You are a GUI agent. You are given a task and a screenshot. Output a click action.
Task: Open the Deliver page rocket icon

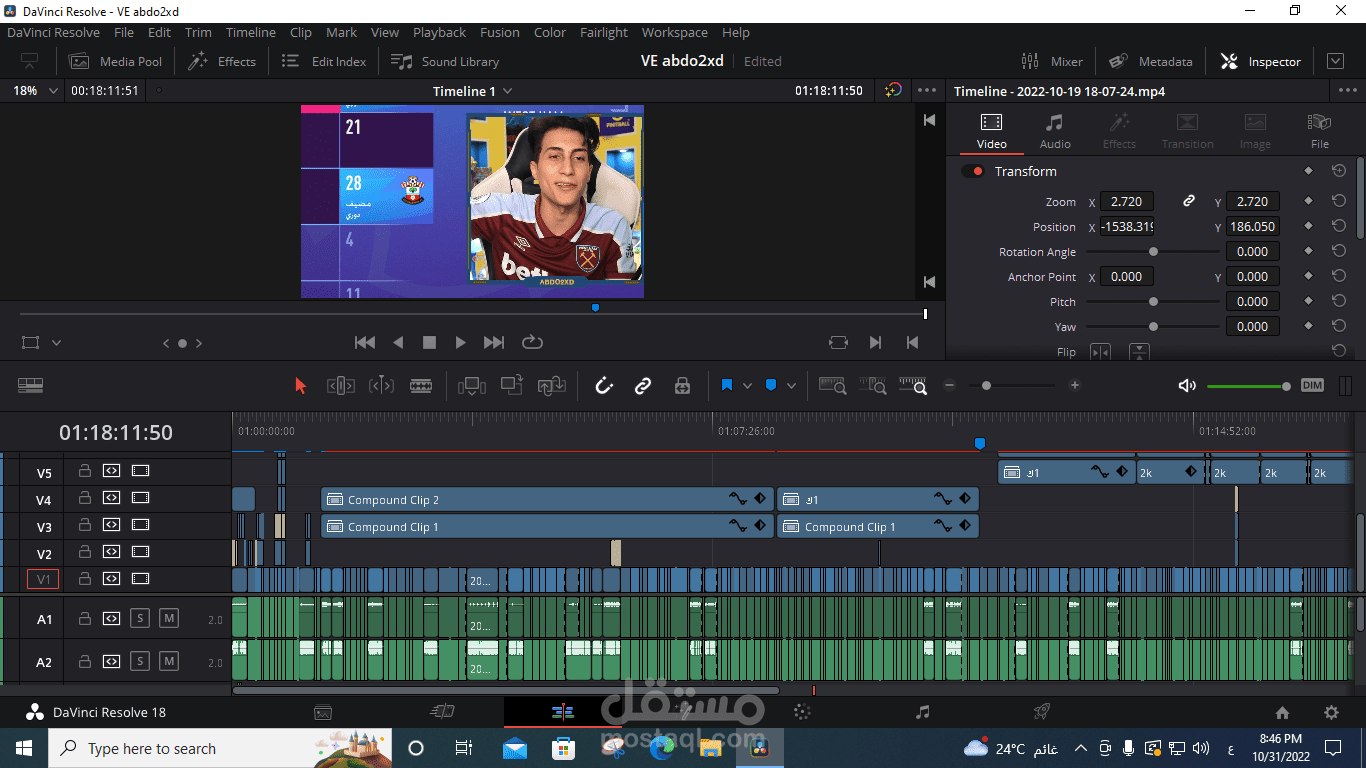tap(1041, 712)
